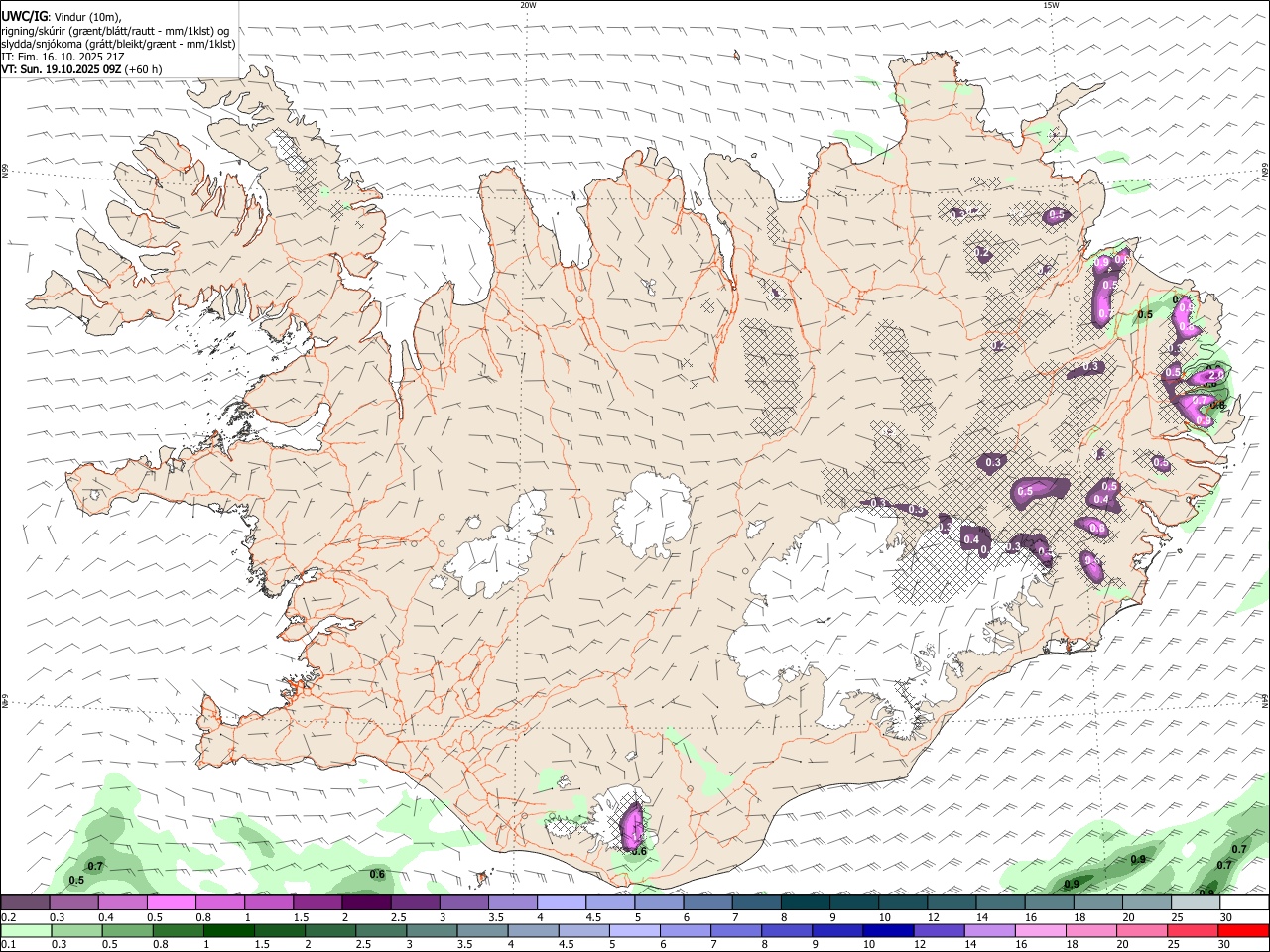Select the dark gray-purple 0.2 swatch on upper scale
This screenshot has width=1270, height=952.
tap(25, 903)
